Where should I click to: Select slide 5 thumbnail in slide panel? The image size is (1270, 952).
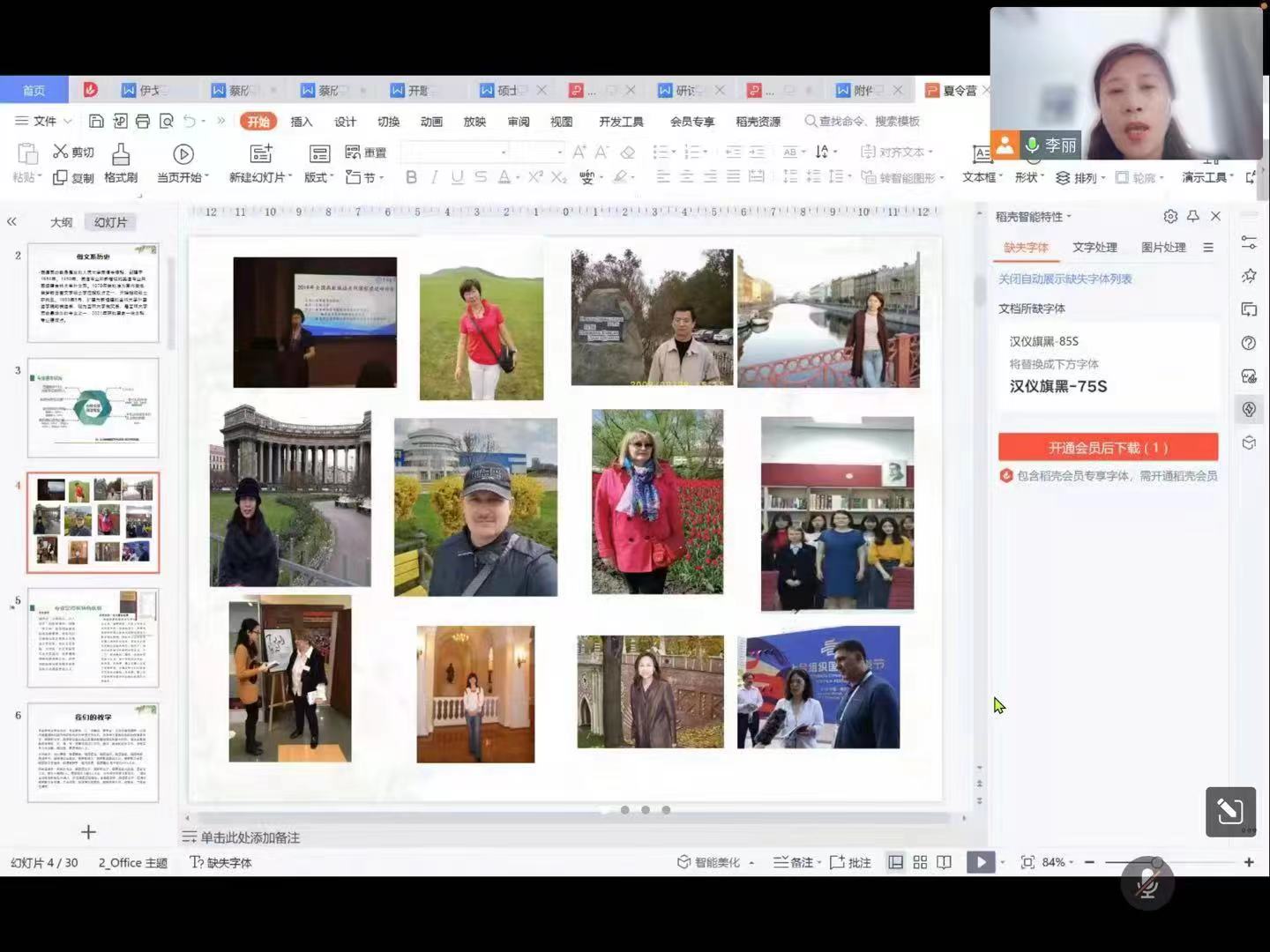pos(93,638)
